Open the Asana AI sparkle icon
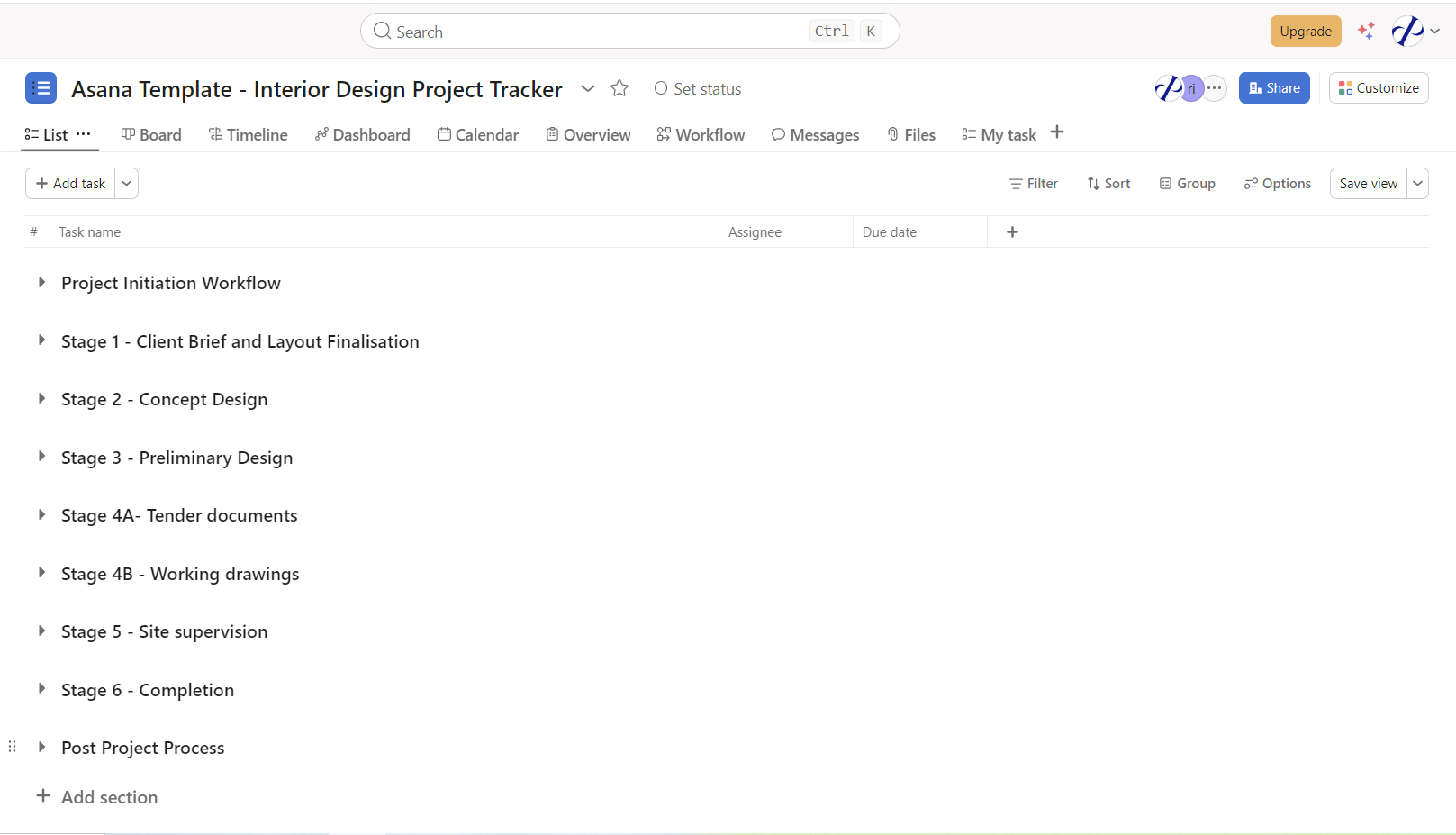The height and width of the screenshot is (835, 1456). [1366, 31]
